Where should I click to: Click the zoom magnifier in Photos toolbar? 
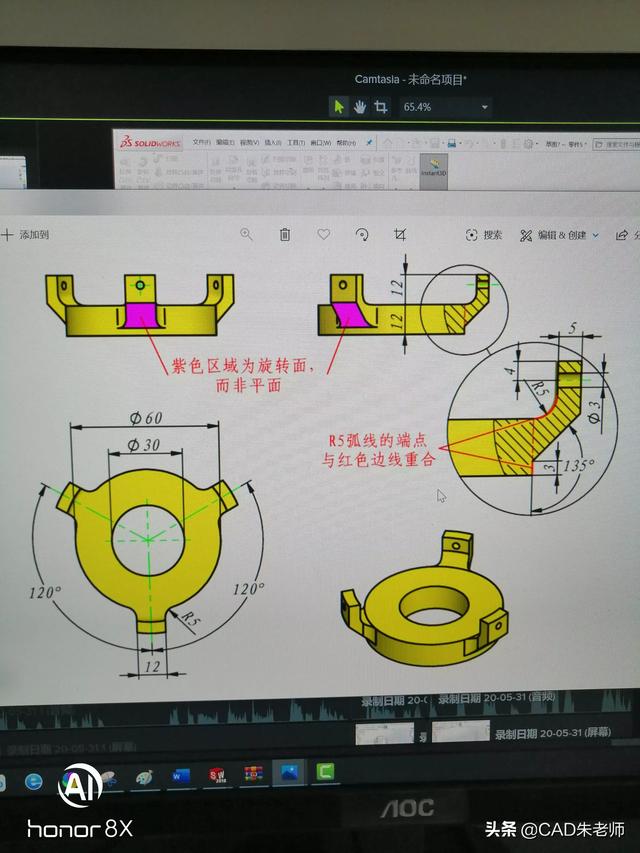pyautogui.click(x=246, y=234)
